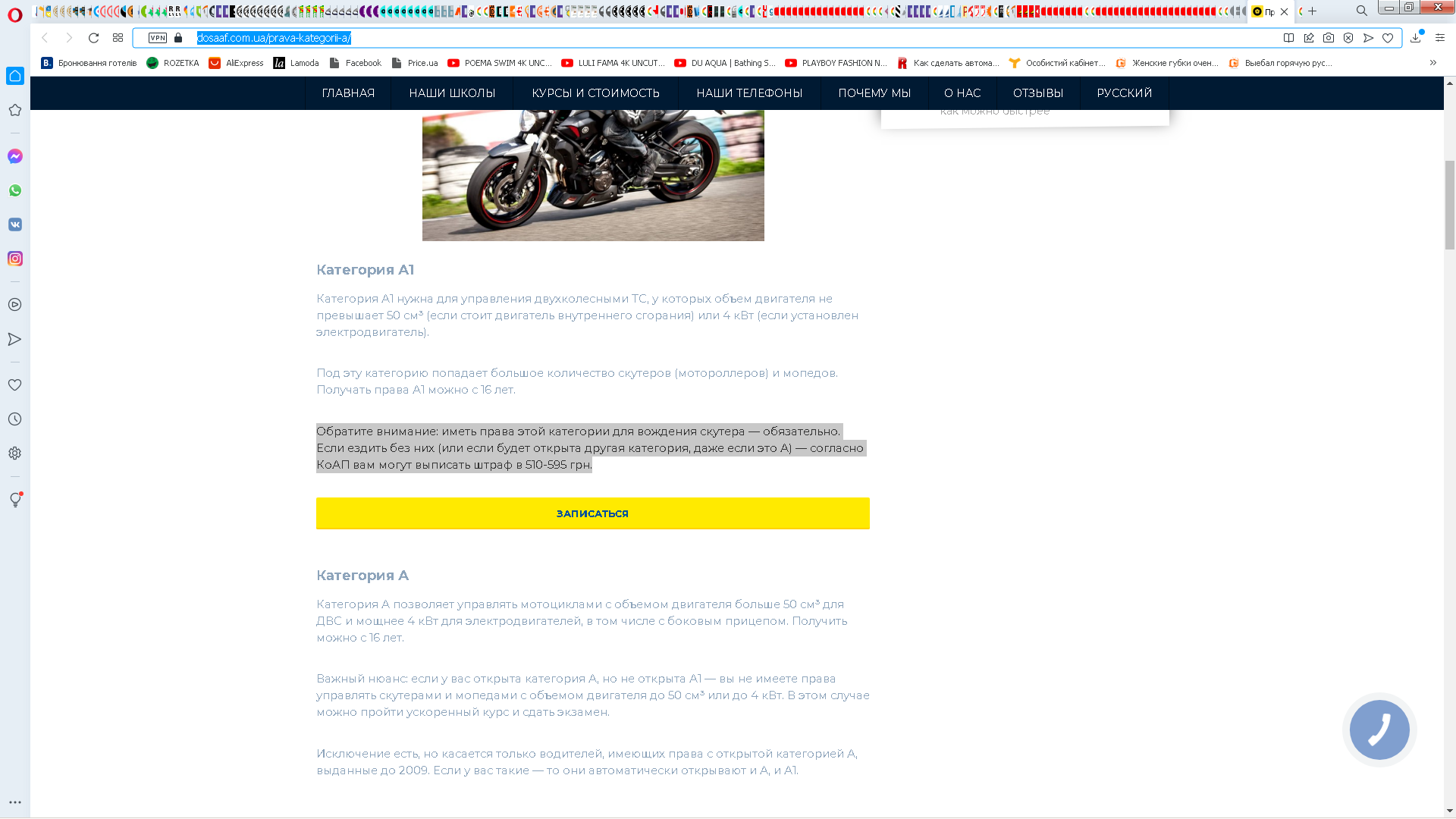Go forward to the next page
This screenshot has height=819, width=1456.
69,38
